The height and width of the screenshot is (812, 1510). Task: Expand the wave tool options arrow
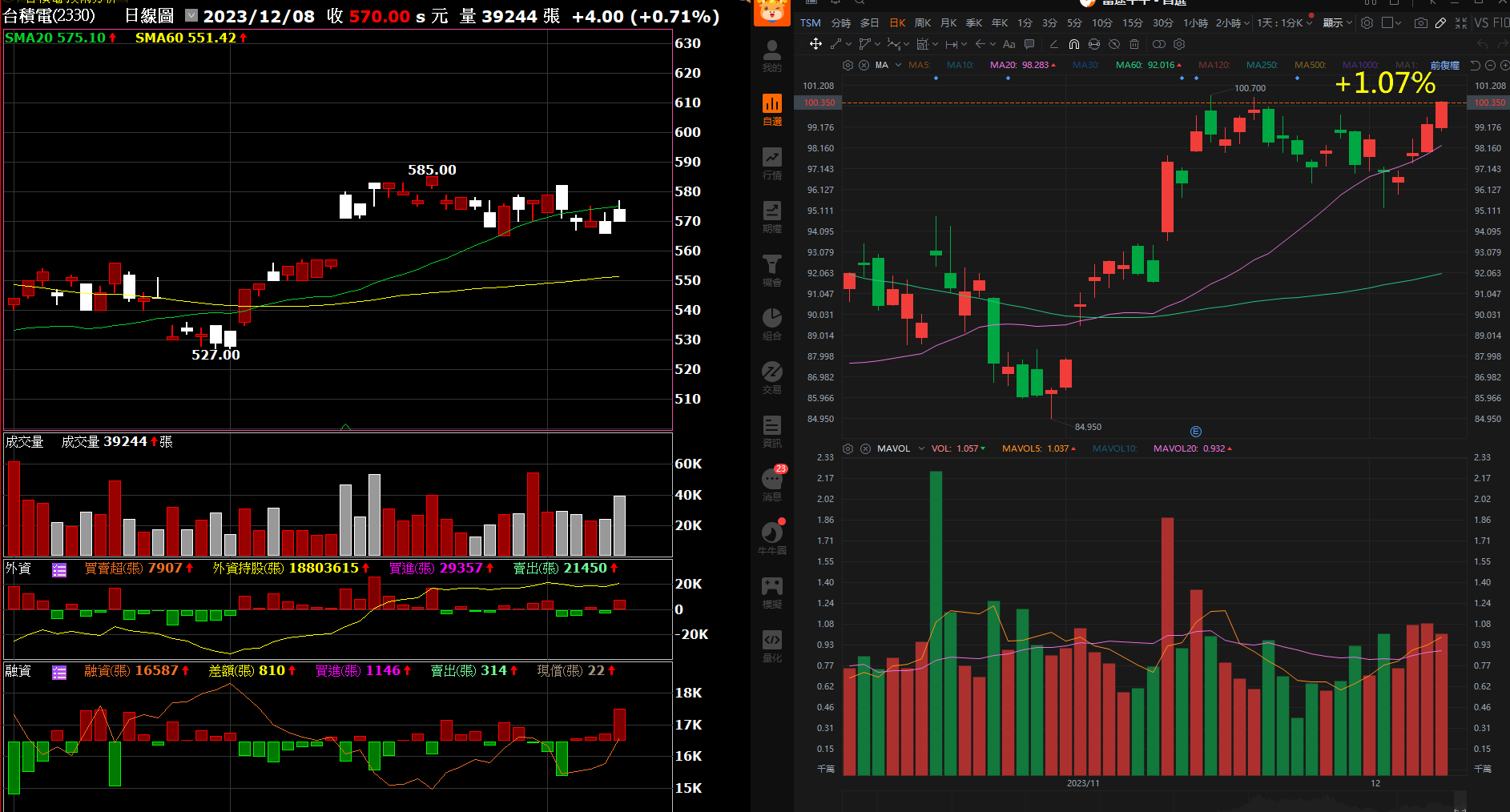[907, 44]
